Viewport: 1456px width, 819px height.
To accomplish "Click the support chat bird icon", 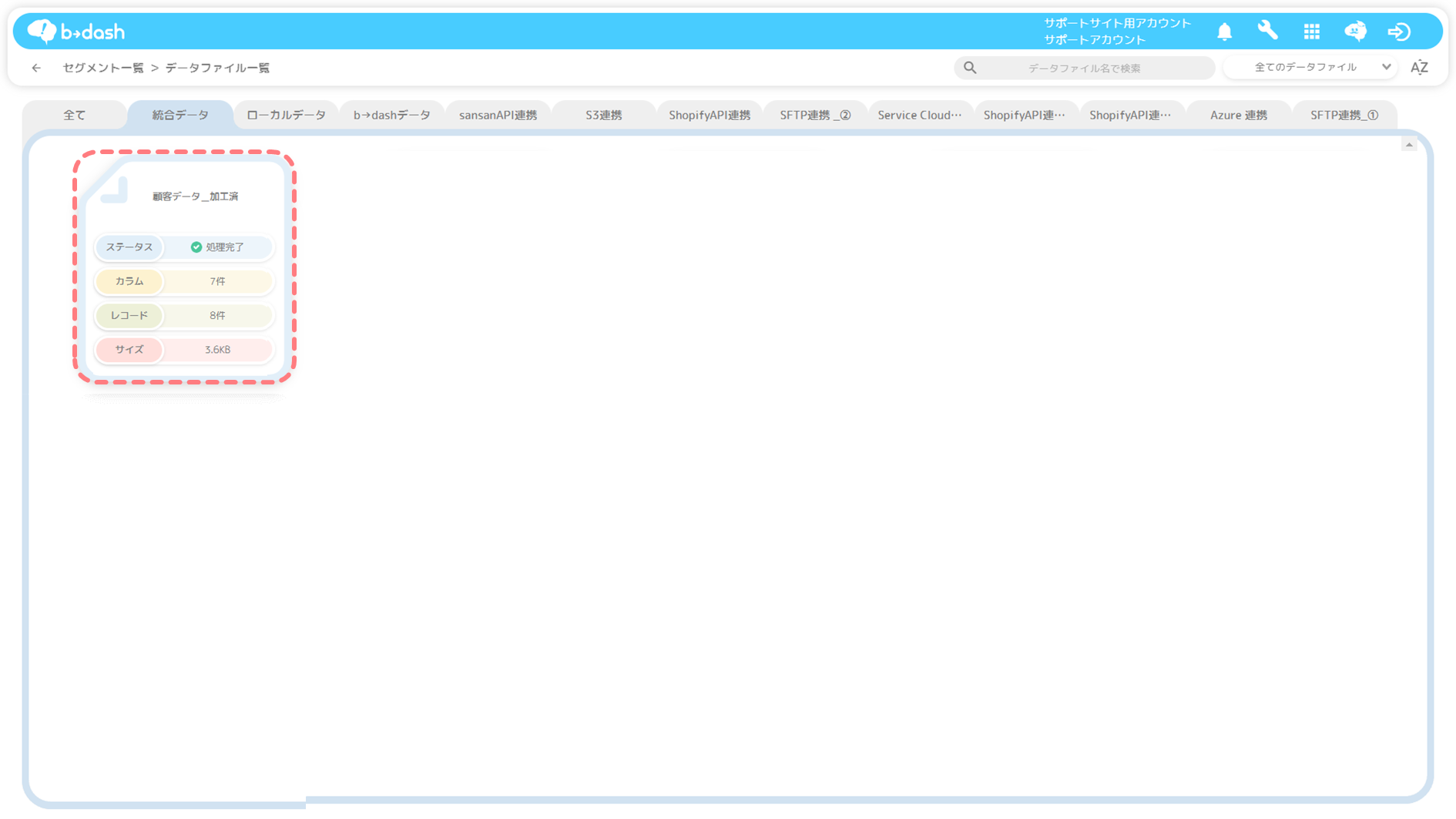I will click(1355, 31).
